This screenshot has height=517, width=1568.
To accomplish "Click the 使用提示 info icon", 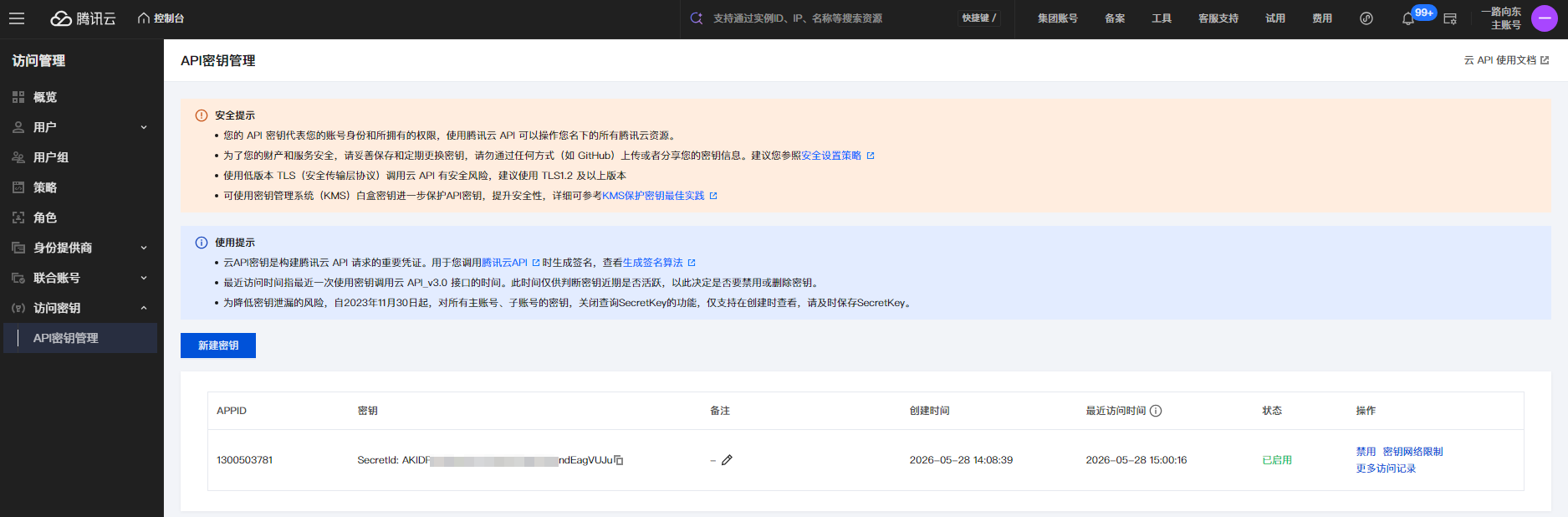I will [202, 243].
